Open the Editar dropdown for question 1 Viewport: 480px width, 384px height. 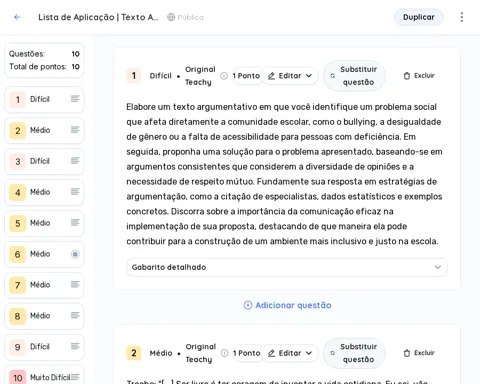pos(290,76)
